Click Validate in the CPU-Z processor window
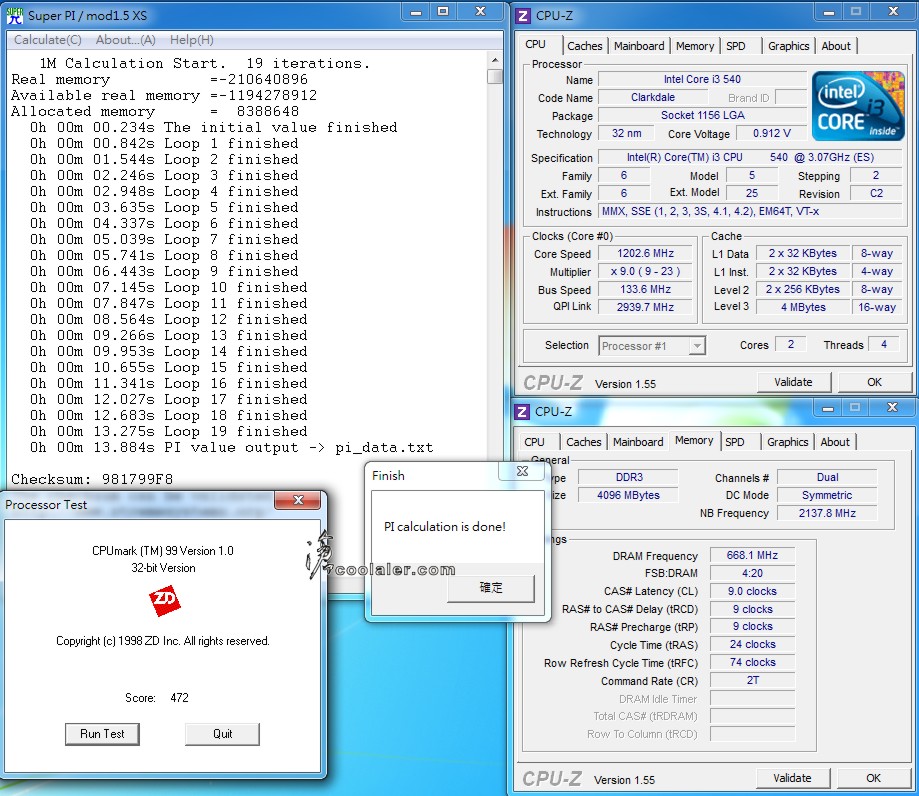919x796 pixels. pyautogui.click(x=794, y=382)
